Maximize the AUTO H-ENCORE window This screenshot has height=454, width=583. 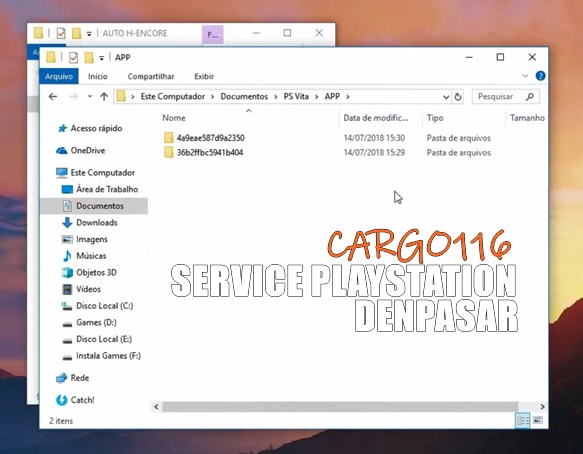pyautogui.click(x=287, y=33)
